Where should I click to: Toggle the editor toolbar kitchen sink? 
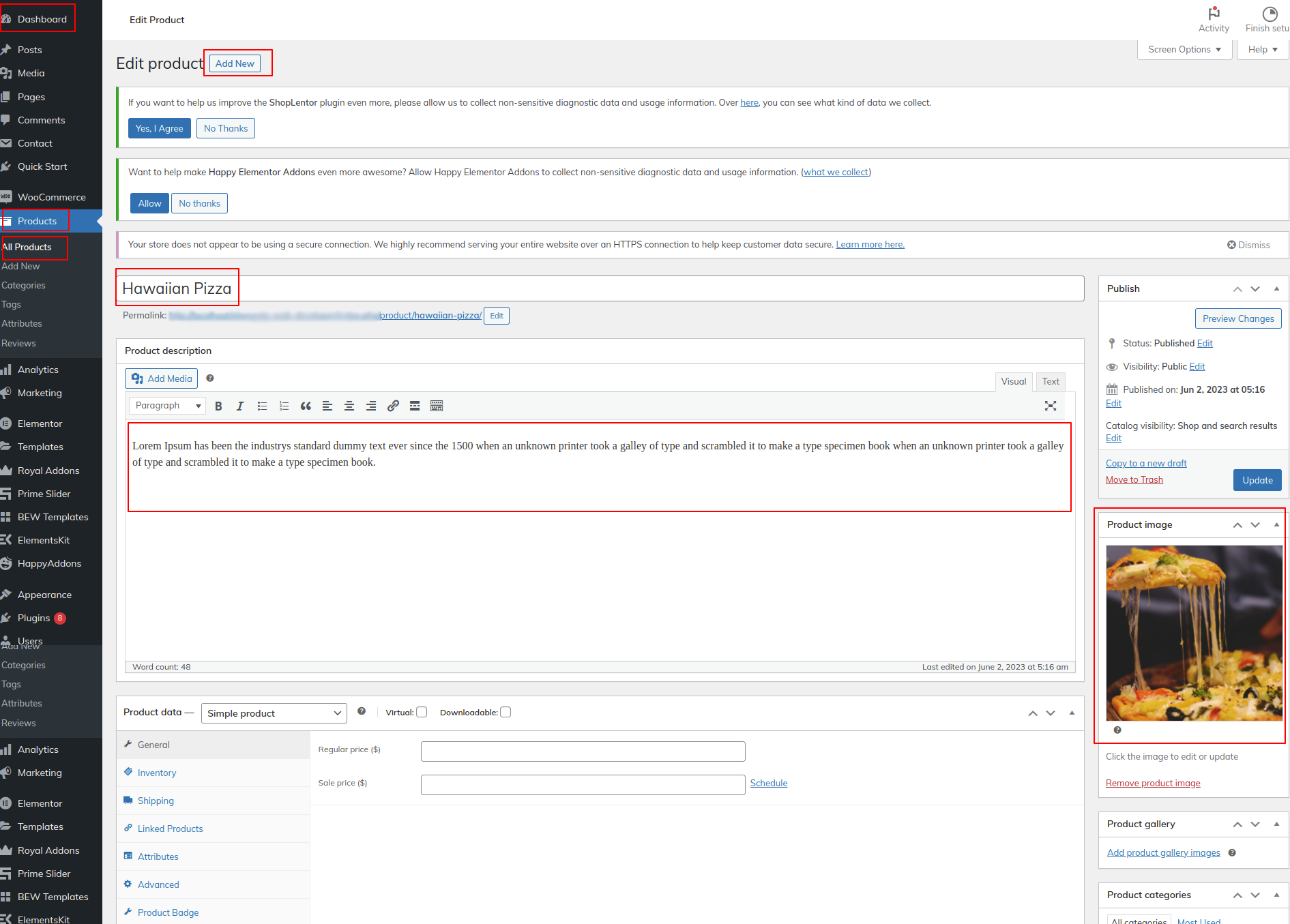(x=437, y=406)
